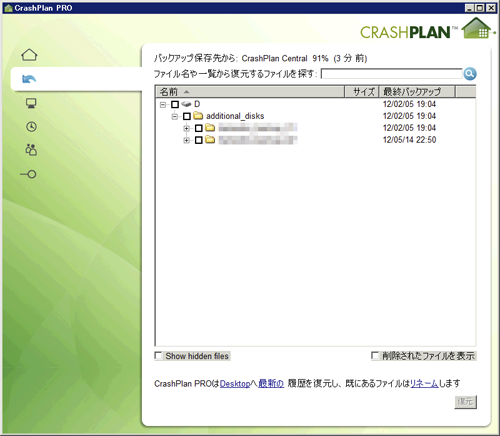Sort by the サイズ column header
Image resolution: width=500 pixels, height=436 pixels.
[362, 91]
